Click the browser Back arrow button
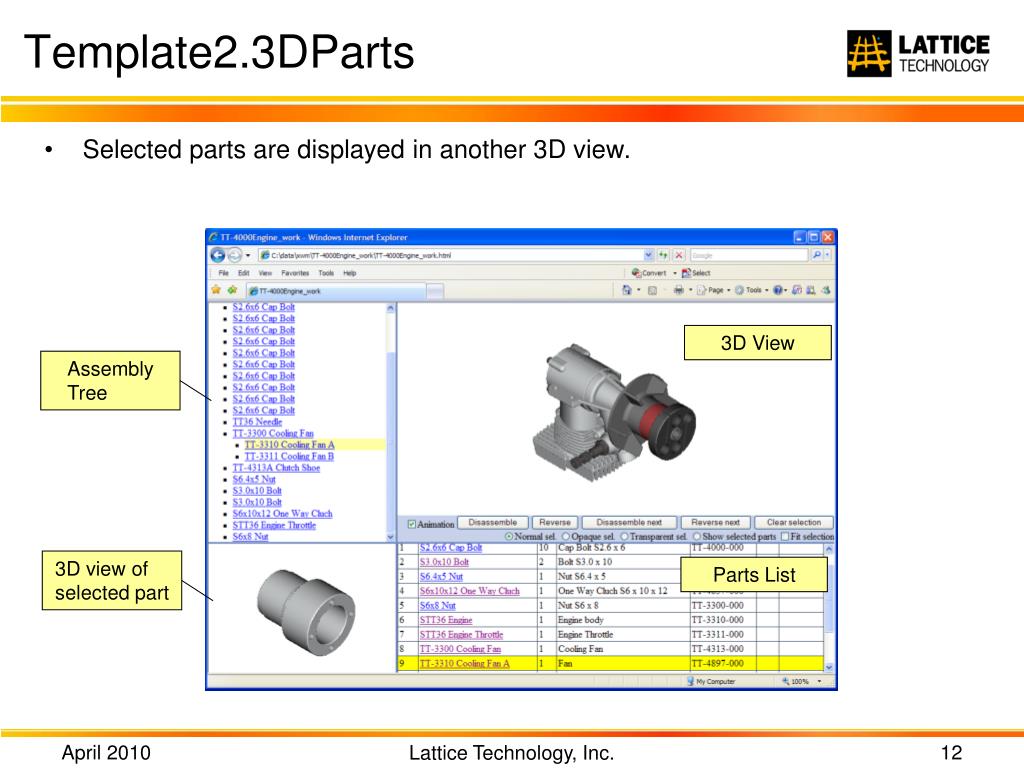The image size is (1024, 768). tap(218, 255)
